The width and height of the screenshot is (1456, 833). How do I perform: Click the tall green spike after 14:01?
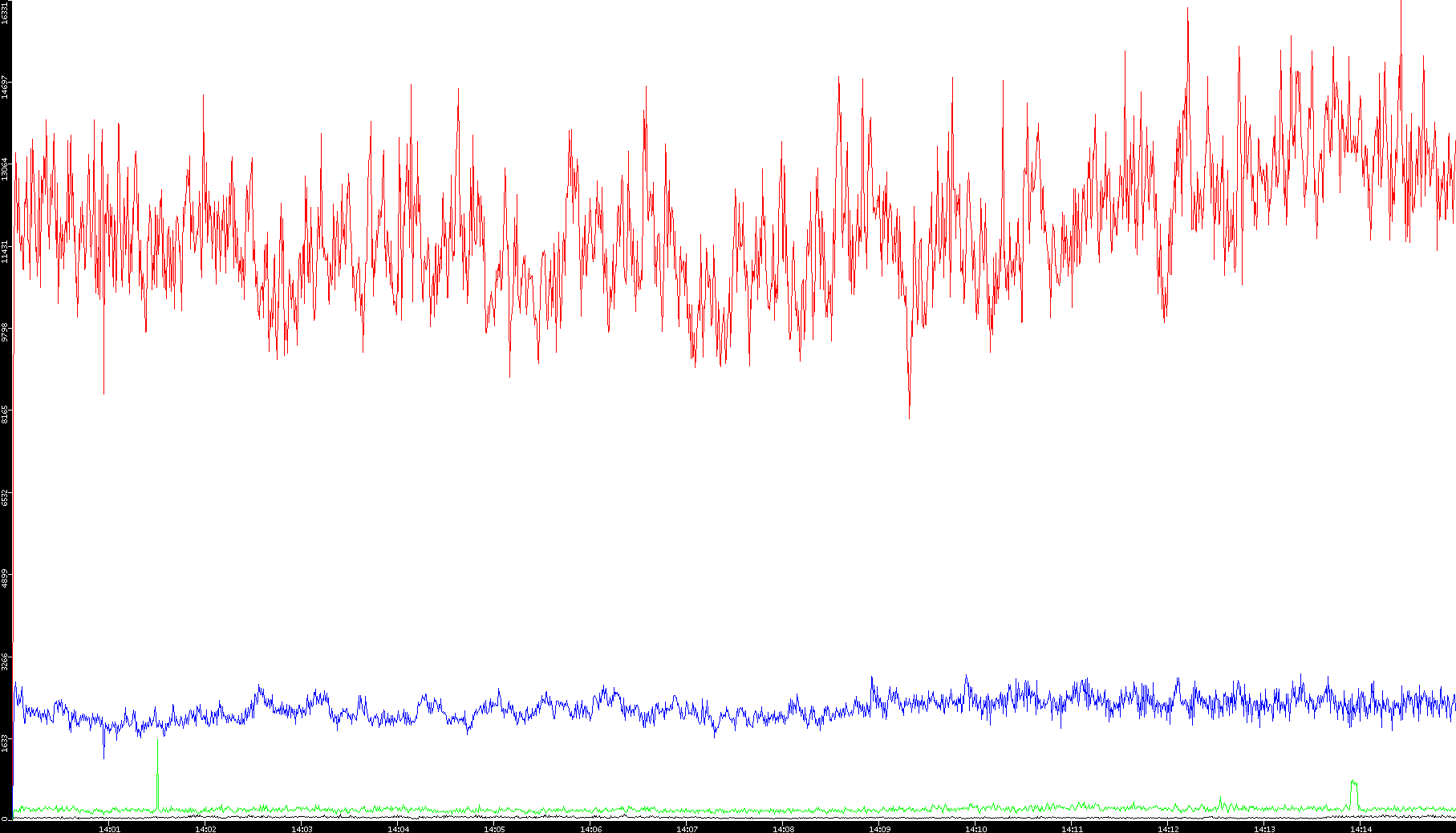point(157,754)
